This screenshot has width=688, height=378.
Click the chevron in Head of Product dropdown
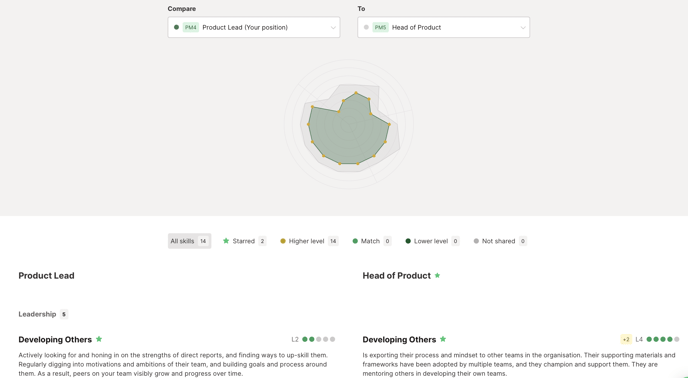[x=523, y=28]
